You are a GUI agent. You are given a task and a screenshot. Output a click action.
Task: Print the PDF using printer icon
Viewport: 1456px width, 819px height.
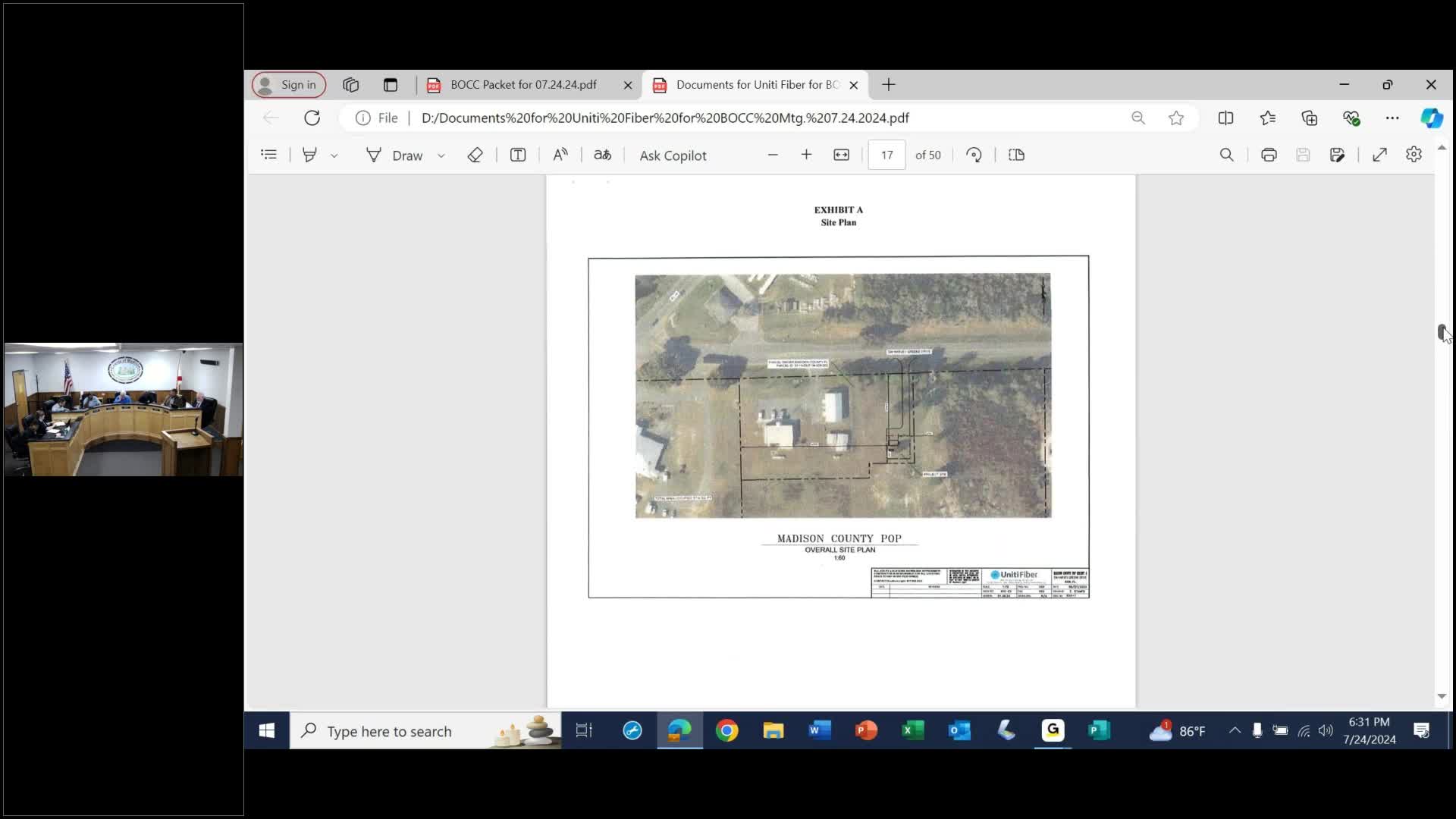coord(1269,155)
